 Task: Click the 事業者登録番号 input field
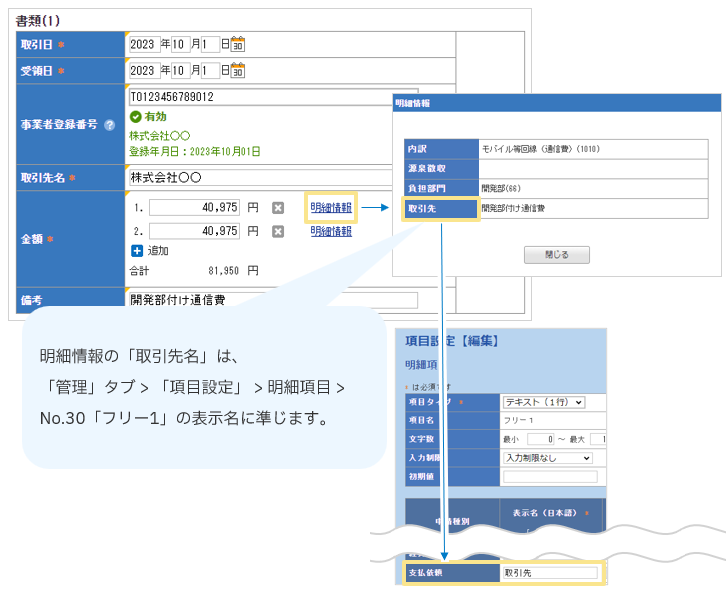pyautogui.click(x=260, y=97)
